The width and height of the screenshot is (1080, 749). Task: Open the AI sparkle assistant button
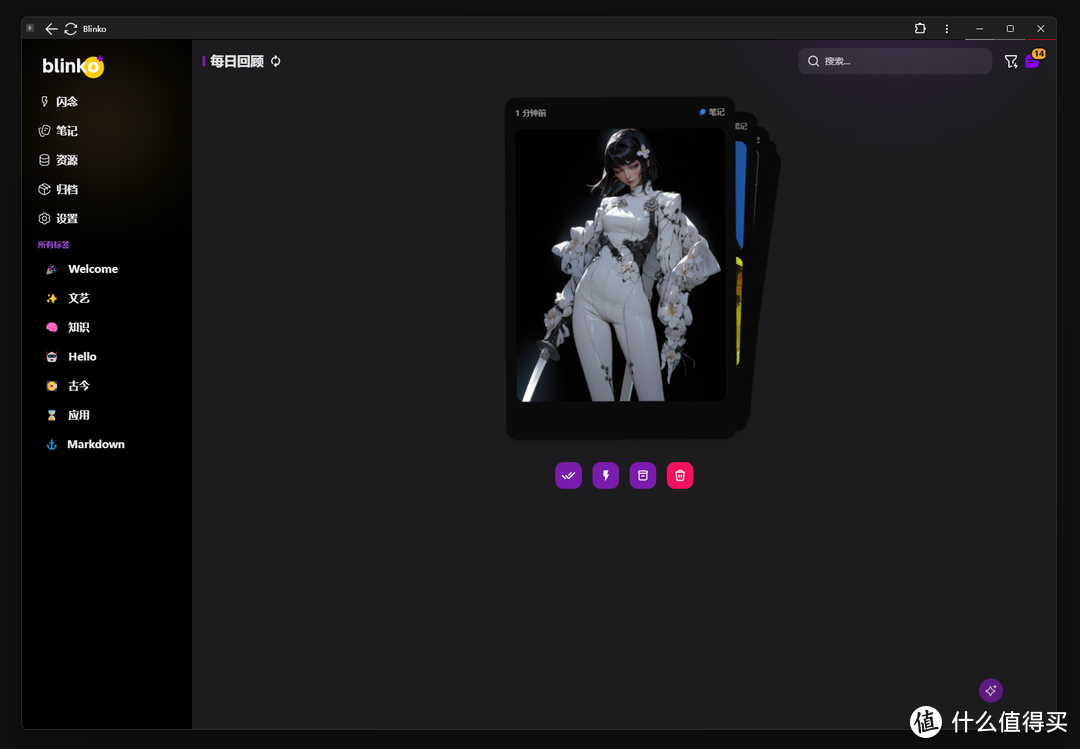point(990,690)
